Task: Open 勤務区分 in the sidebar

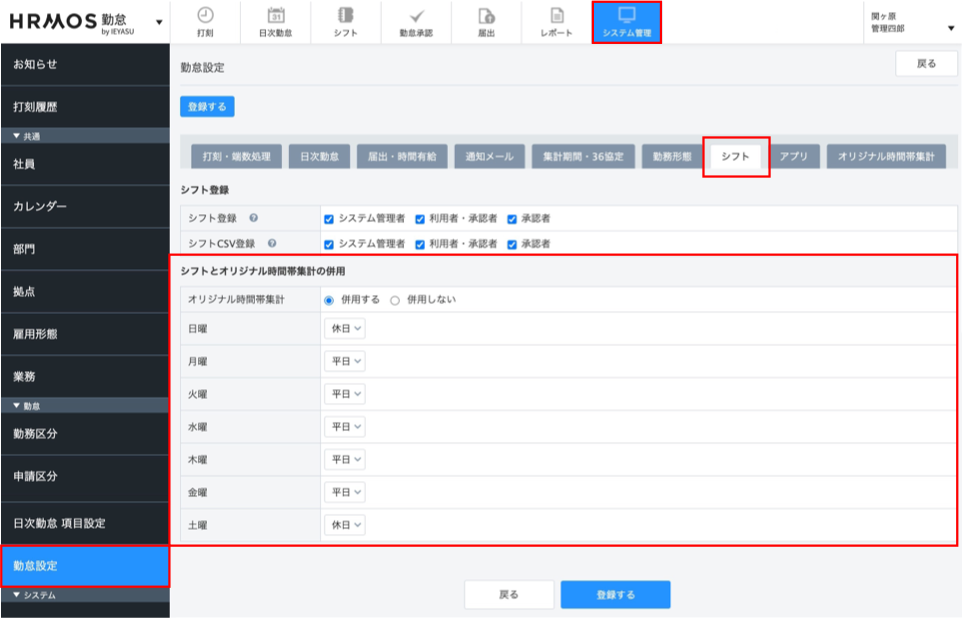Action: (x=85, y=434)
